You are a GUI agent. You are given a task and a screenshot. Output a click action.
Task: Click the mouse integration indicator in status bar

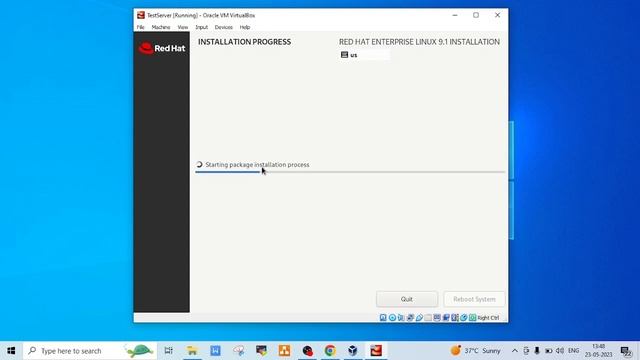coord(464,318)
